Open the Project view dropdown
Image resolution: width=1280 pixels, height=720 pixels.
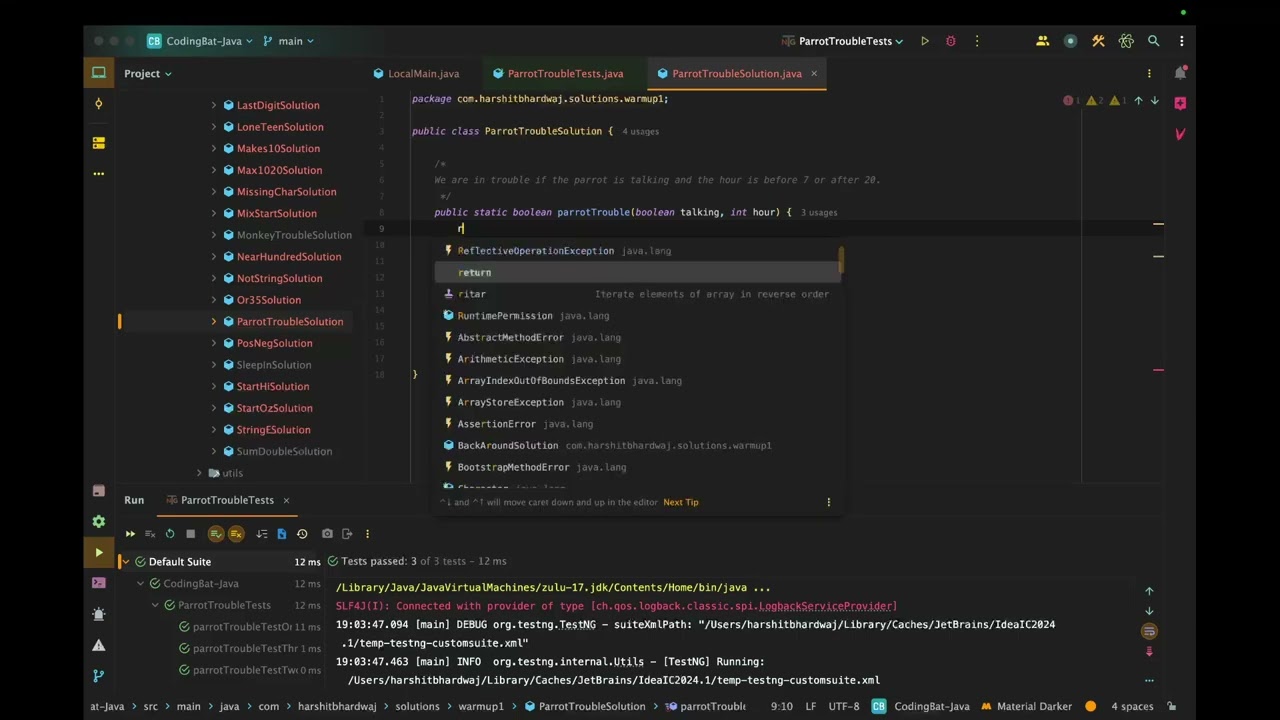(x=148, y=73)
